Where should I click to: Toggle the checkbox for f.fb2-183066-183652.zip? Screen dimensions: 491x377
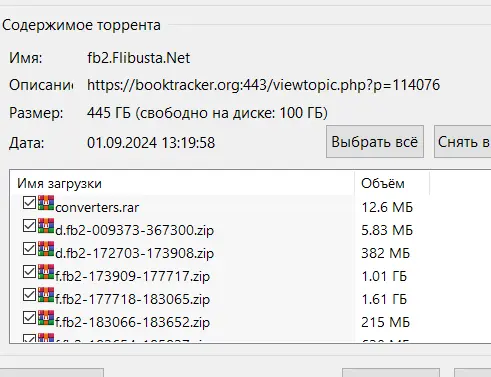click(x=29, y=318)
